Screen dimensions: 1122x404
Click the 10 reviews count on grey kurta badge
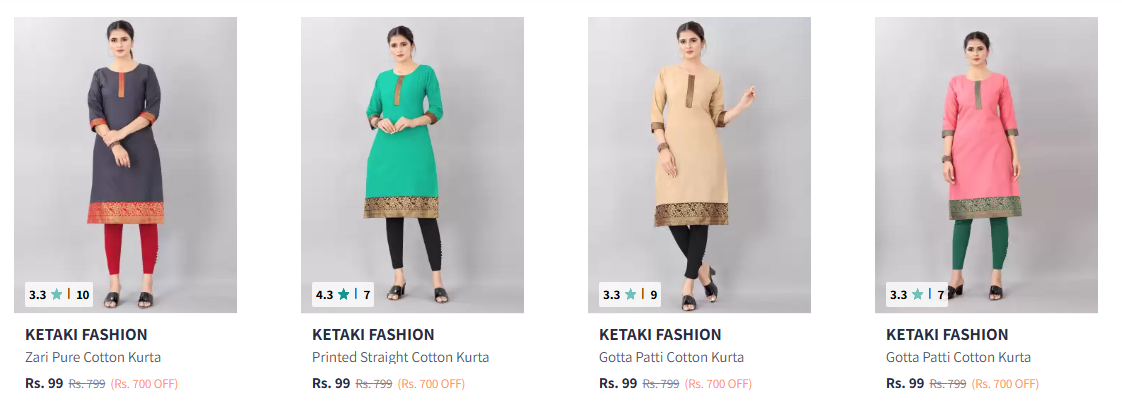(x=82, y=295)
